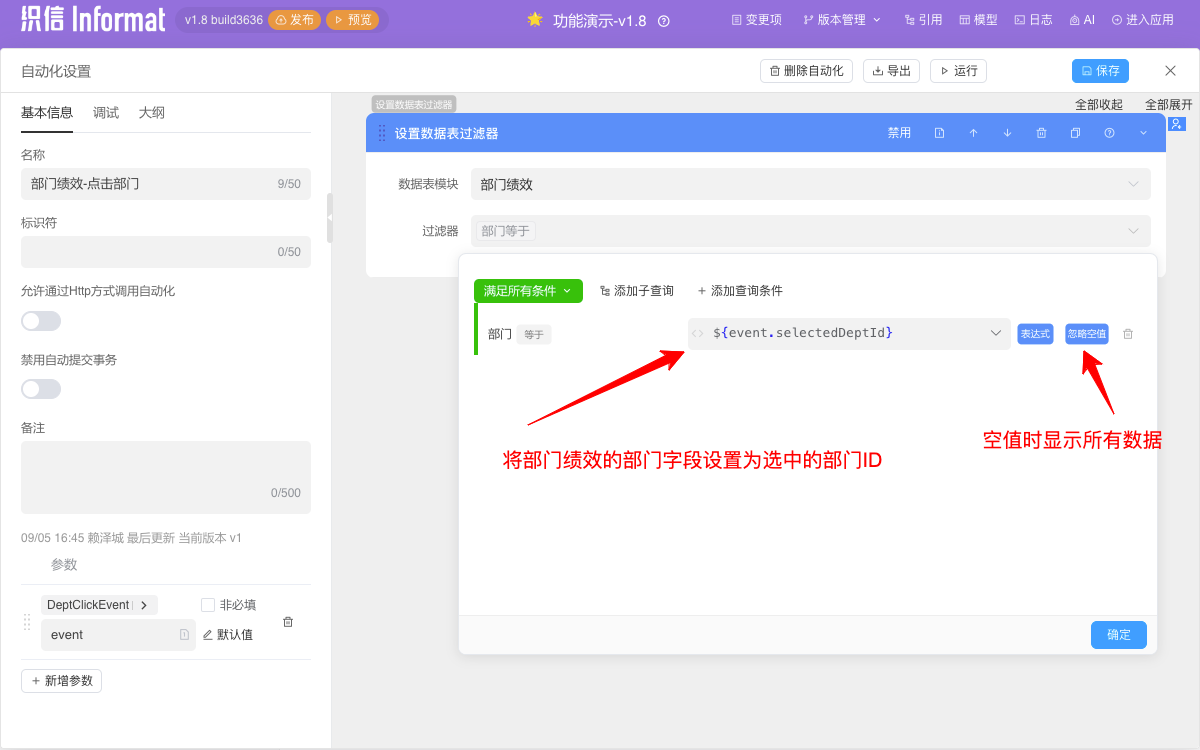This screenshot has width=1200, height=750.
Task: Move the 设置数据表过滤器 node up
Action: pos(974,132)
